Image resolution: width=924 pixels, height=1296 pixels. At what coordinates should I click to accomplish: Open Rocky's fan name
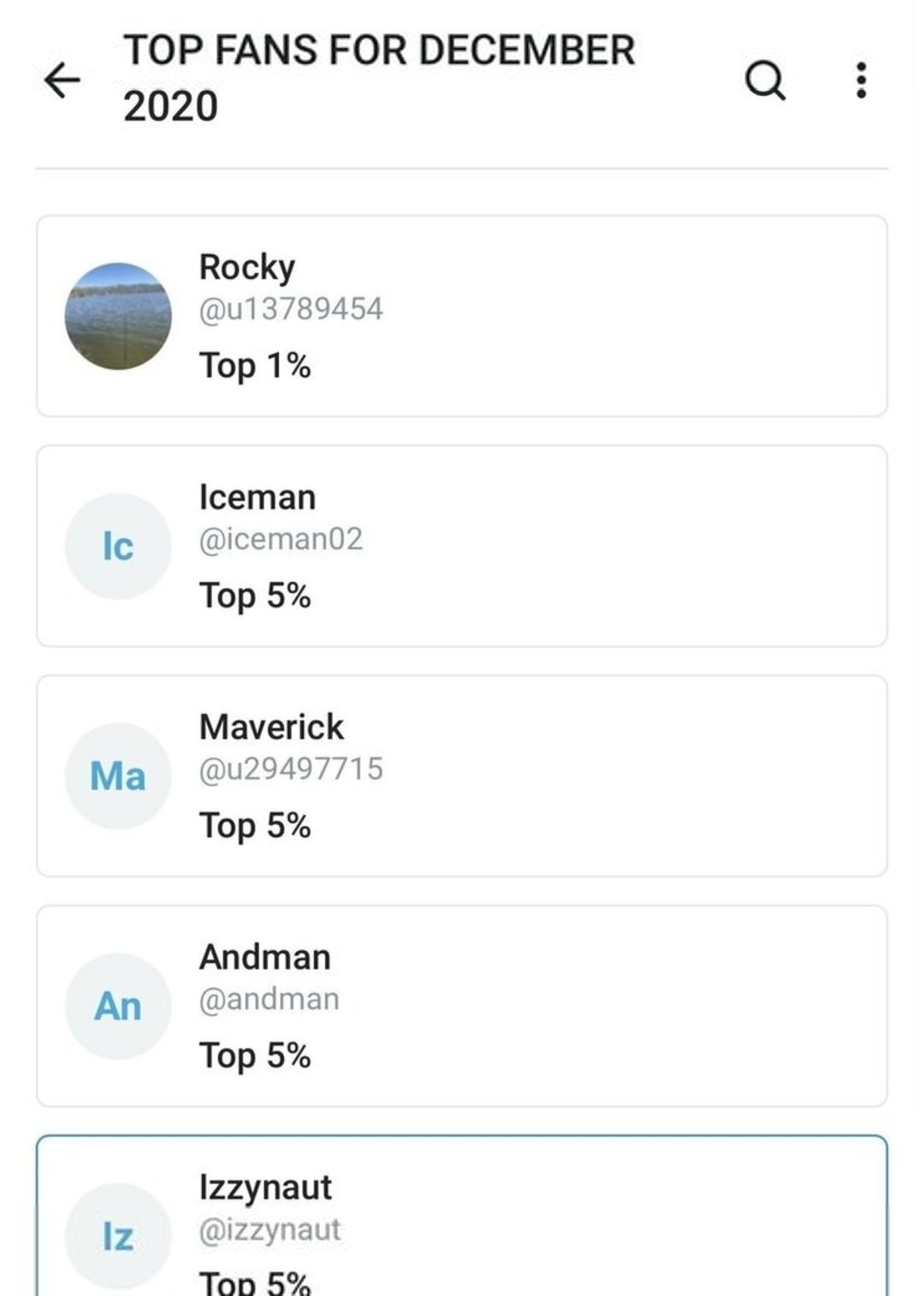(x=247, y=267)
